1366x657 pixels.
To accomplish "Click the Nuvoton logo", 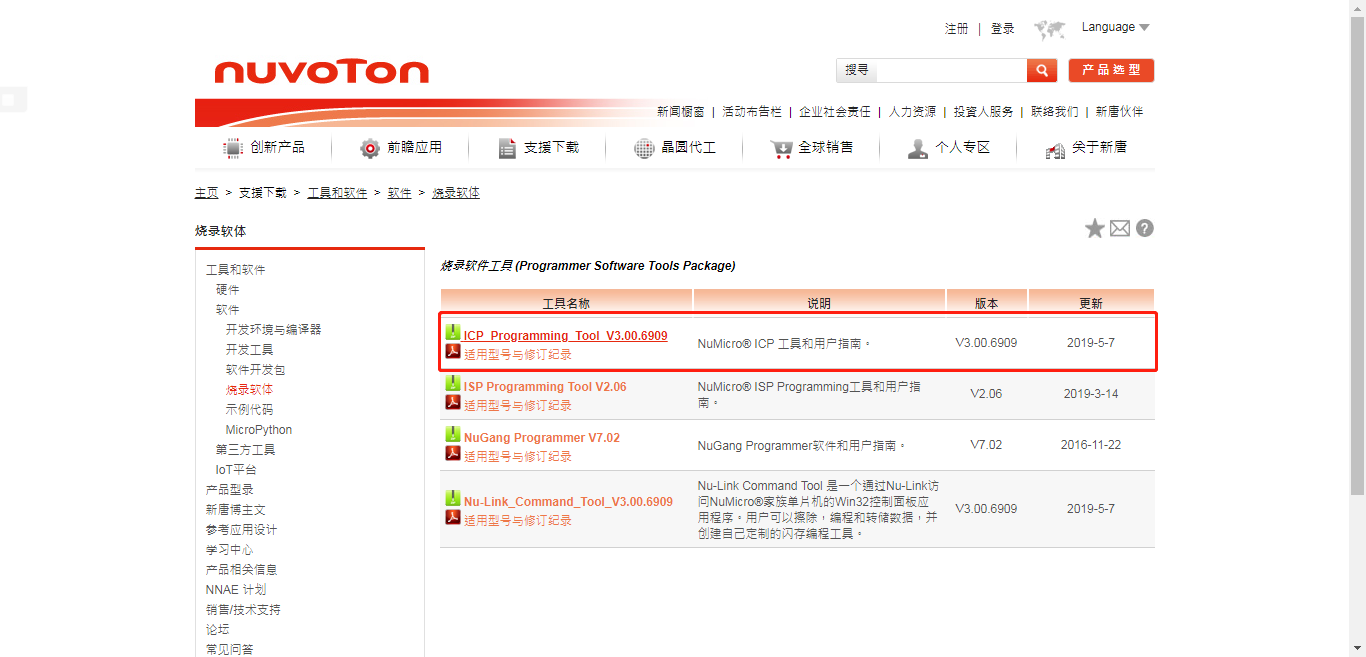I will (x=321, y=72).
